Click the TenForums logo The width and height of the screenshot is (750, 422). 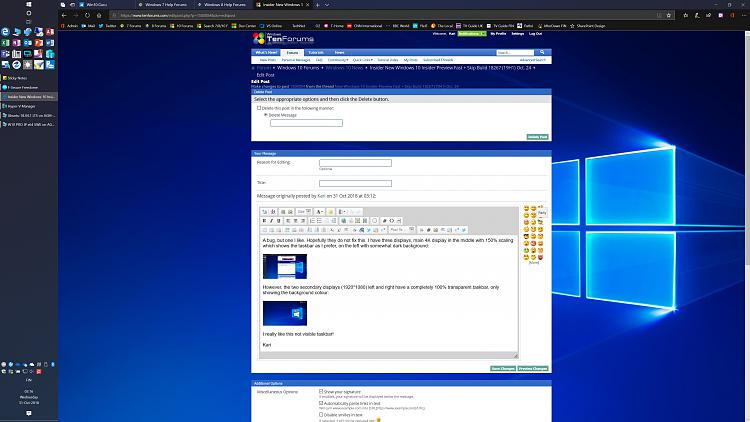tap(283, 38)
